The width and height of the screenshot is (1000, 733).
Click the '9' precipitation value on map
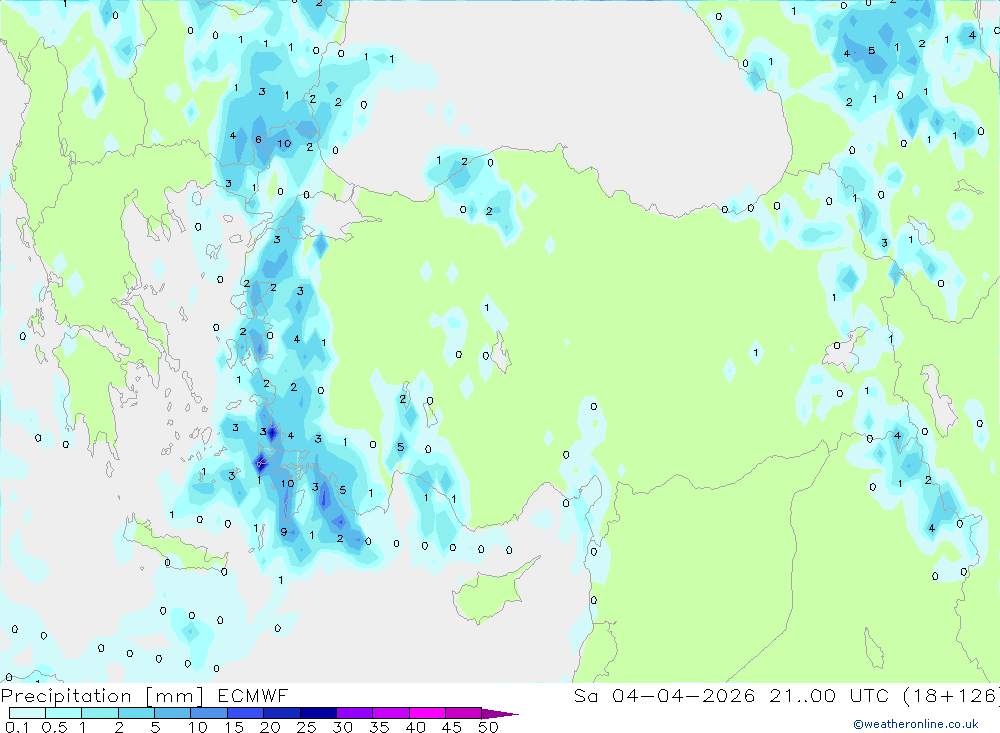[284, 531]
